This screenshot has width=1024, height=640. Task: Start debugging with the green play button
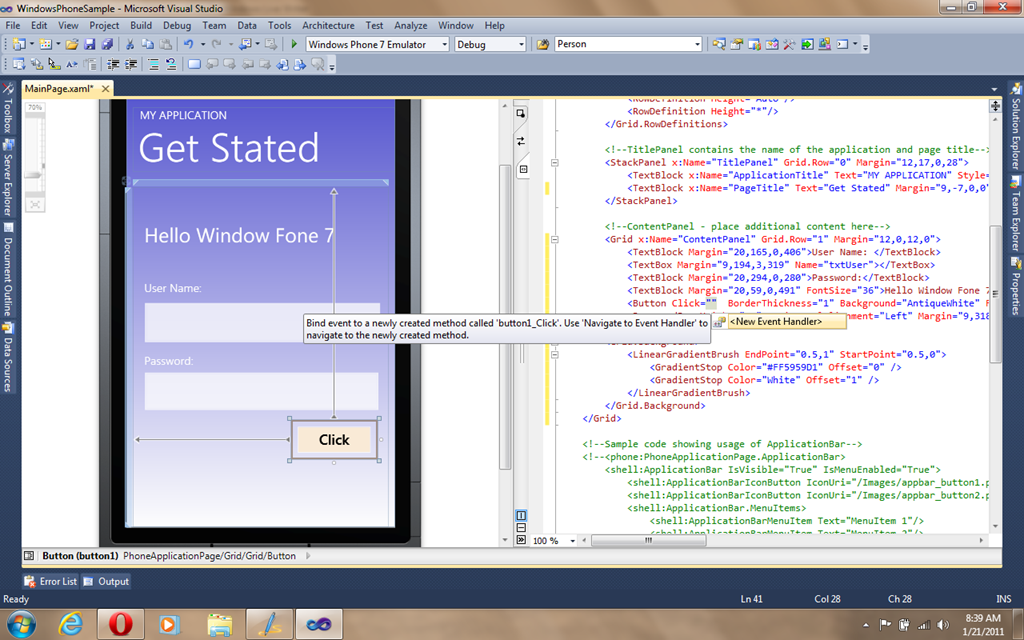294,44
